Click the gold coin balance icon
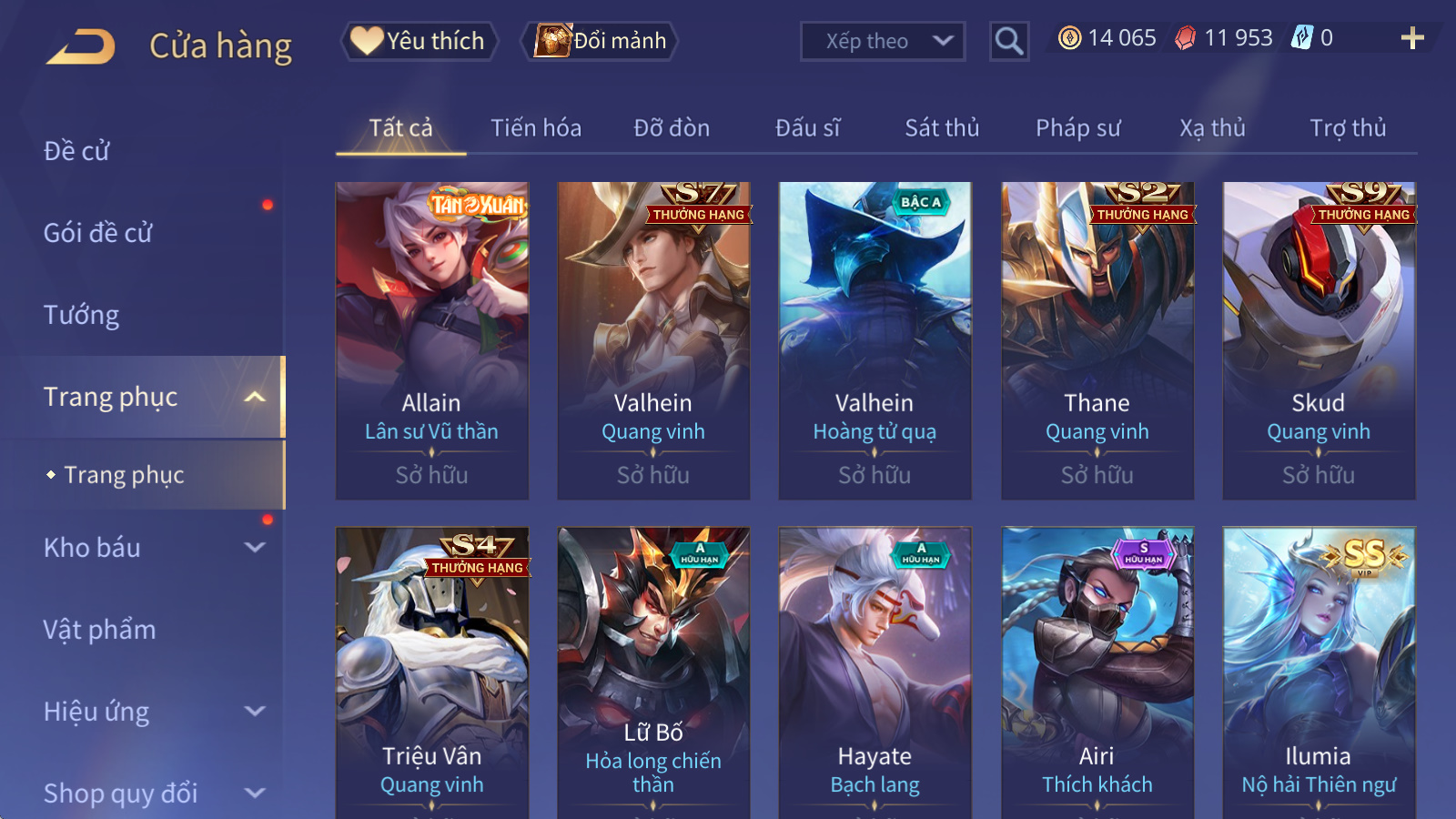This screenshot has width=1456, height=819. pos(1070,38)
